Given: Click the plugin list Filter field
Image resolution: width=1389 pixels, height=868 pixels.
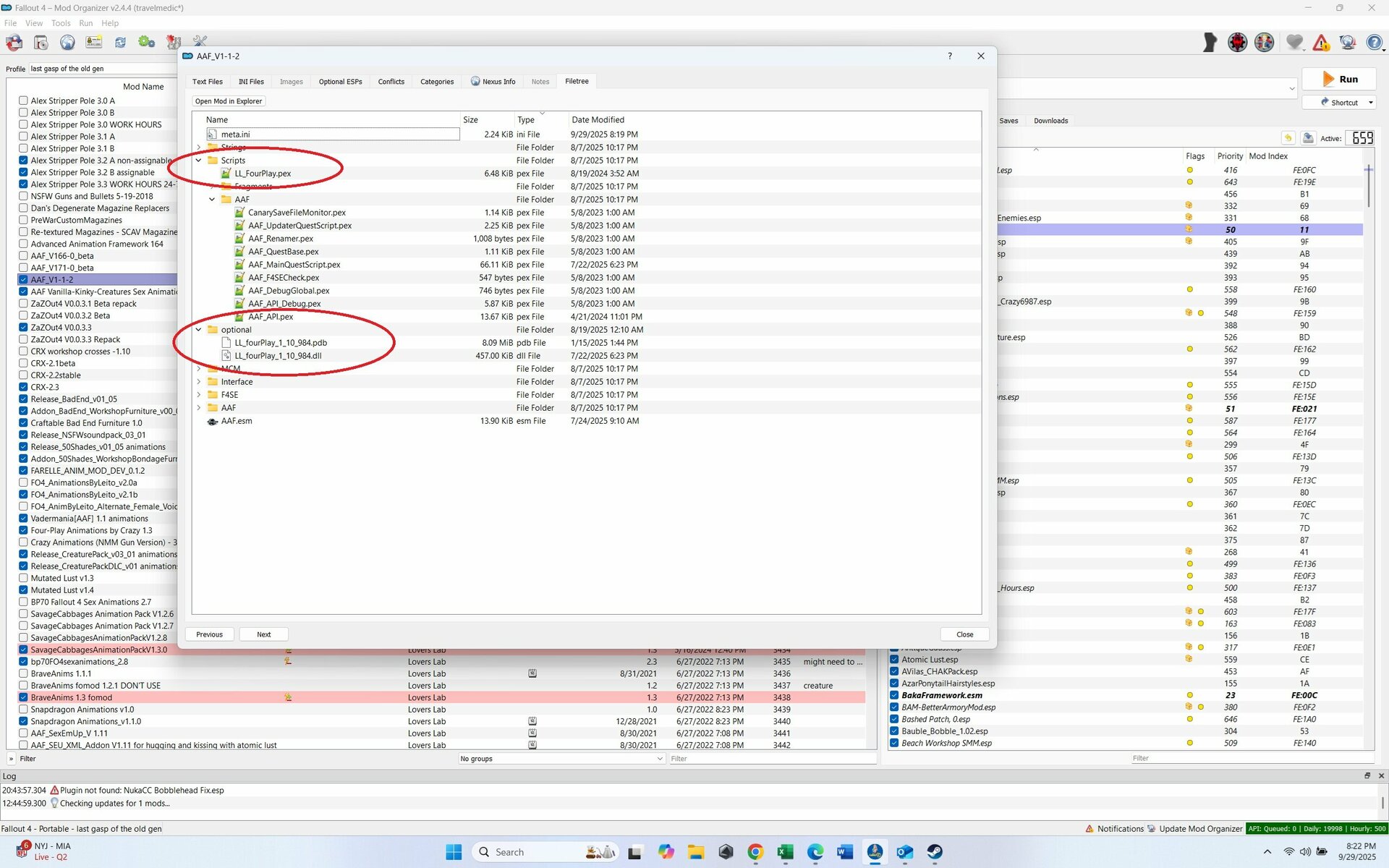Looking at the screenshot, I should point(1251,758).
